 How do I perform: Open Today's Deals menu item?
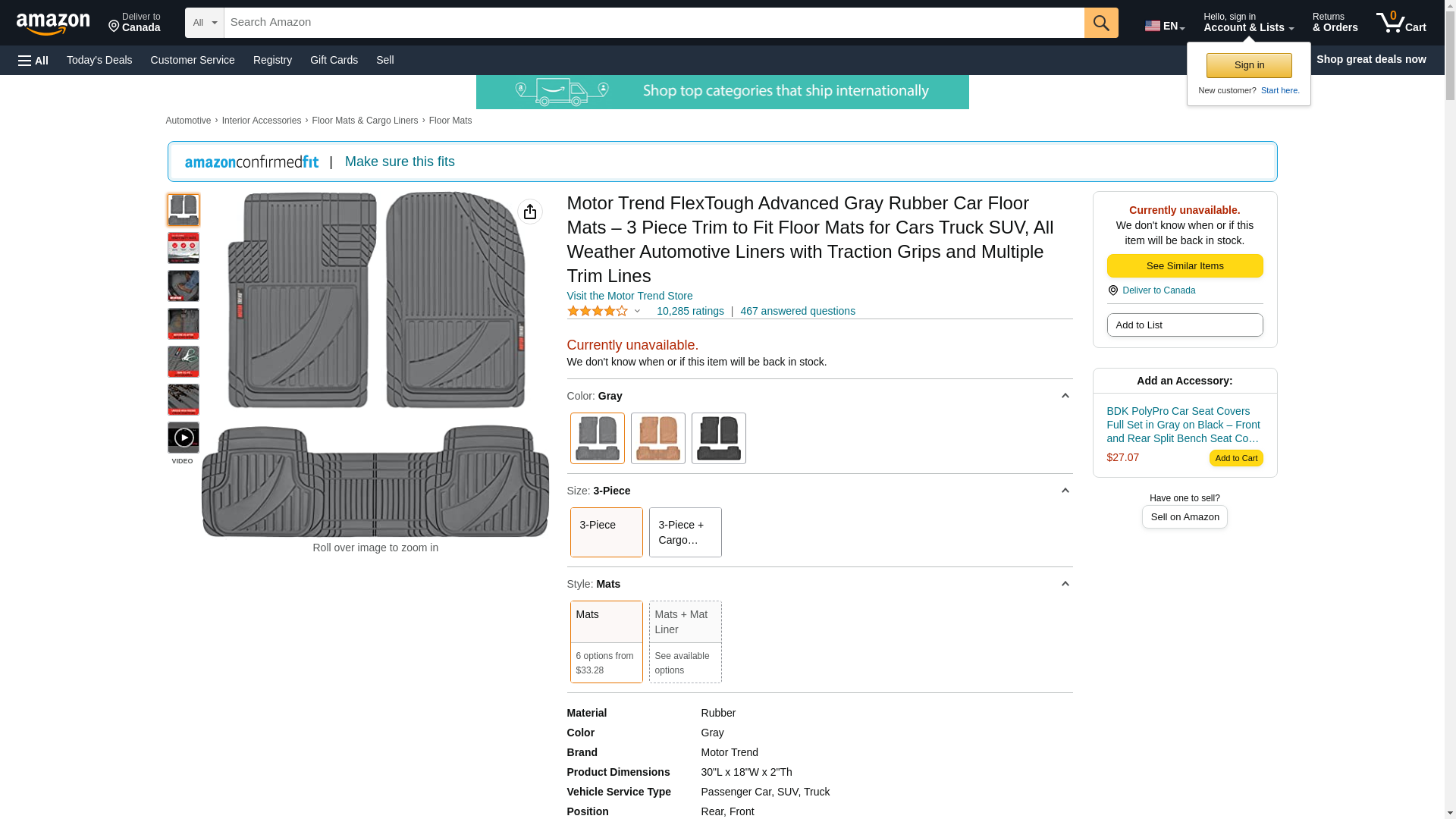pos(99,60)
